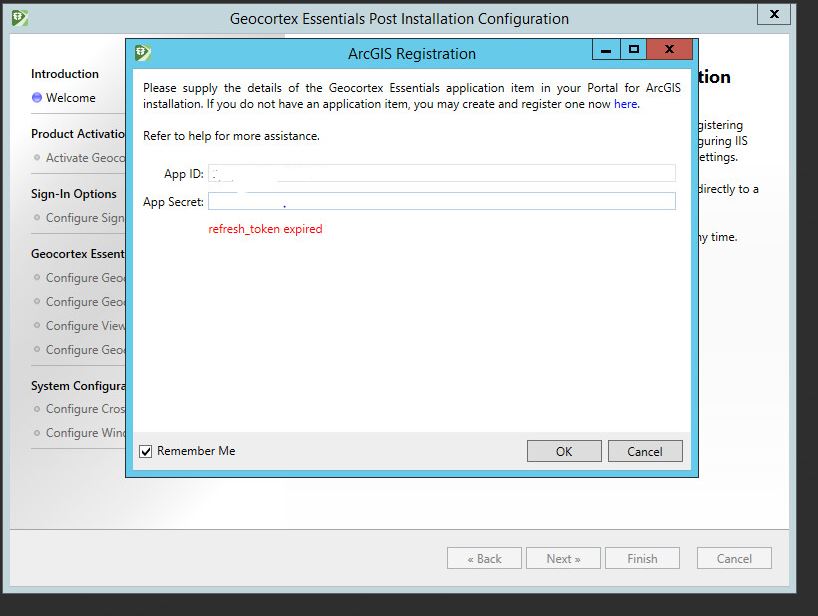Image resolution: width=818 pixels, height=616 pixels.
Task: Open the 'here' link to register application
Action: pos(625,104)
